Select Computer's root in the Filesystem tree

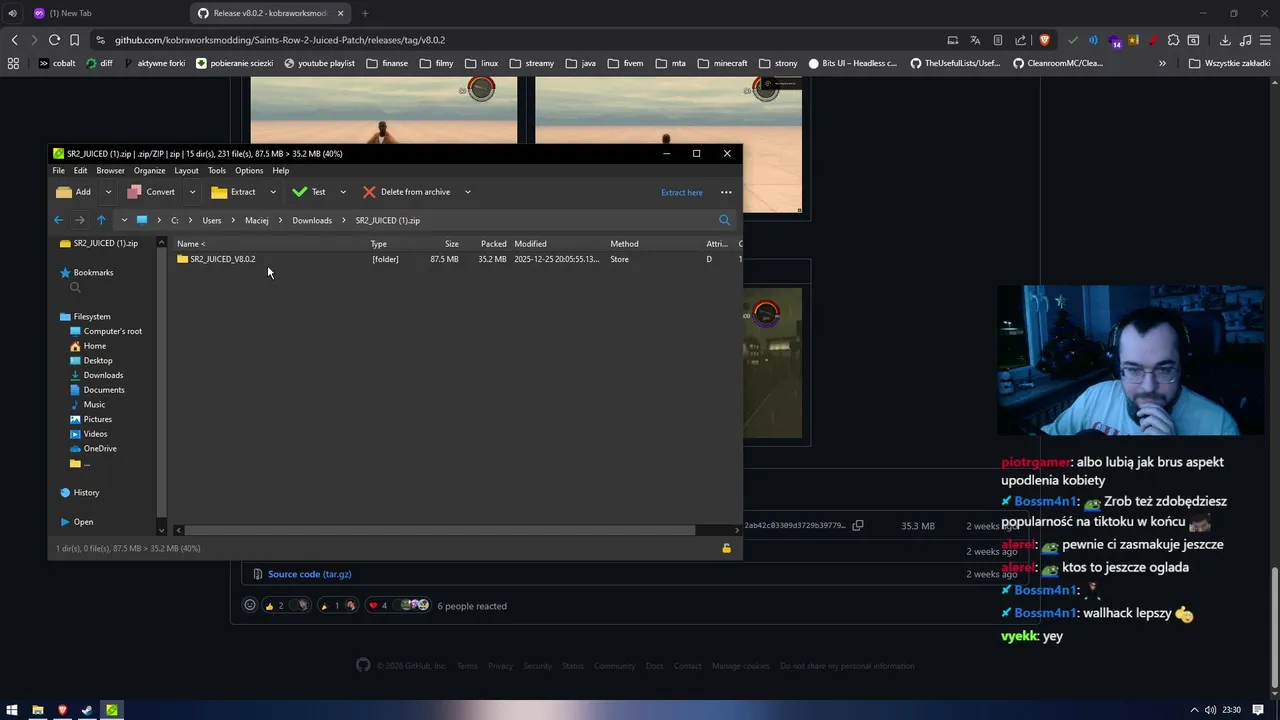click(106, 331)
